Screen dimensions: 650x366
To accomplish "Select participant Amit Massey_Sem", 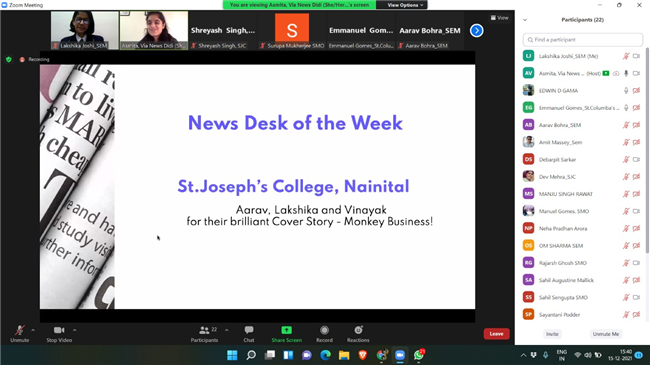I will point(582,142).
